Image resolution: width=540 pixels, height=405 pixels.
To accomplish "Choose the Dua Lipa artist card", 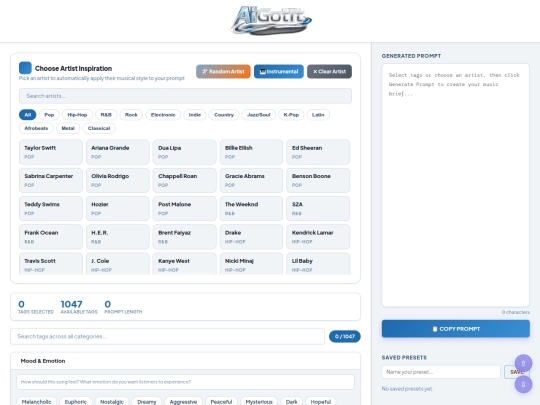I will 185,152.
